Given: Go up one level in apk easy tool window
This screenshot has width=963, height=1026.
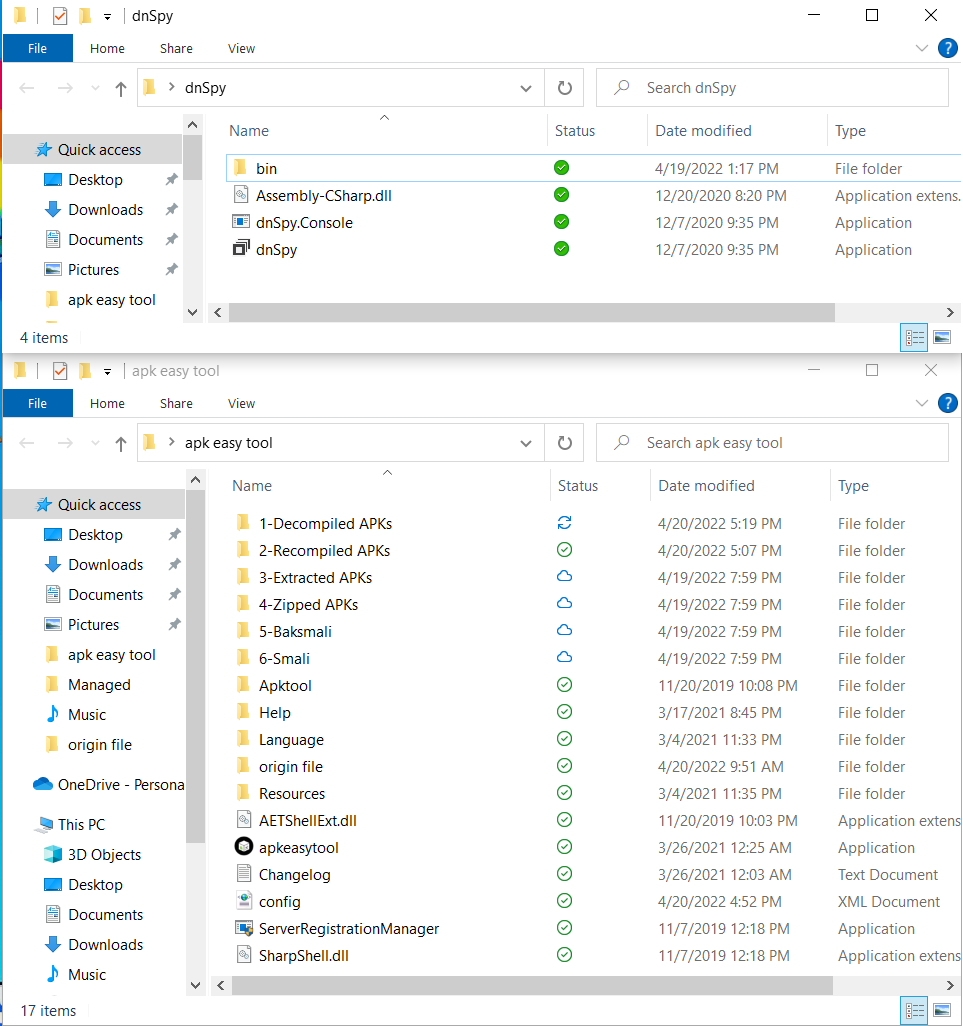Looking at the screenshot, I should [120, 444].
